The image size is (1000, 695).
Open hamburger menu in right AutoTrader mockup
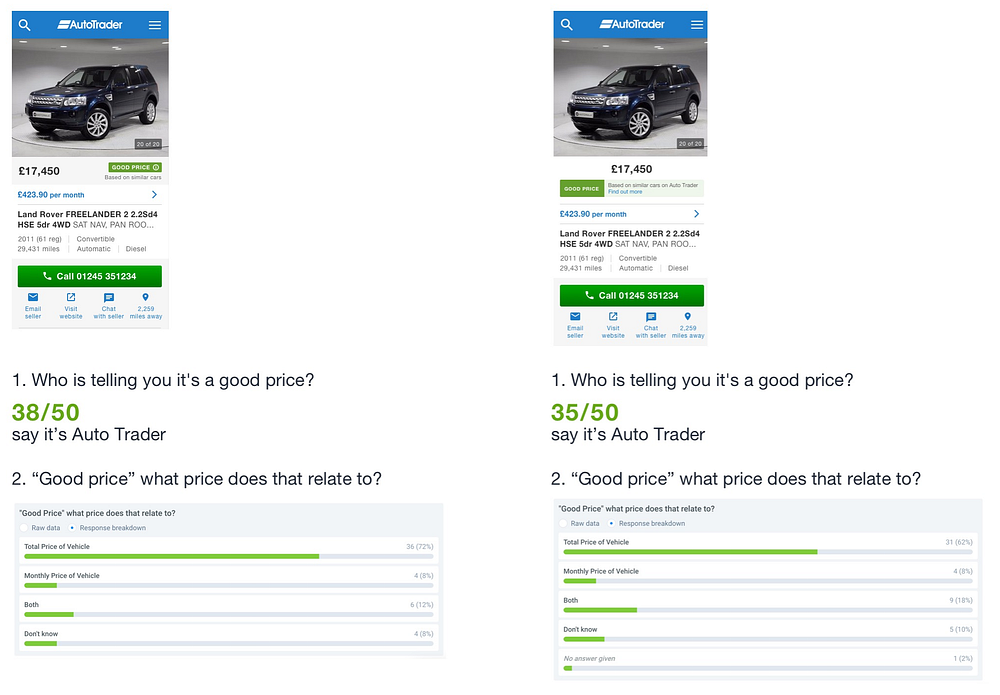(x=697, y=24)
